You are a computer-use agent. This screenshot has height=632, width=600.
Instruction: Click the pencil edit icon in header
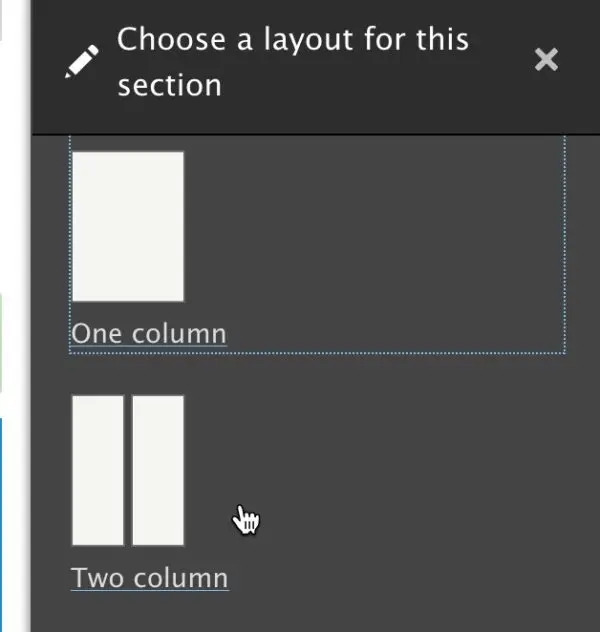click(x=85, y=62)
